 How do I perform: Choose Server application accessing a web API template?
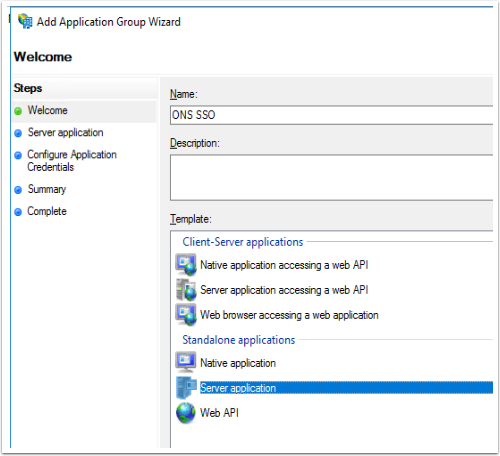tap(284, 290)
